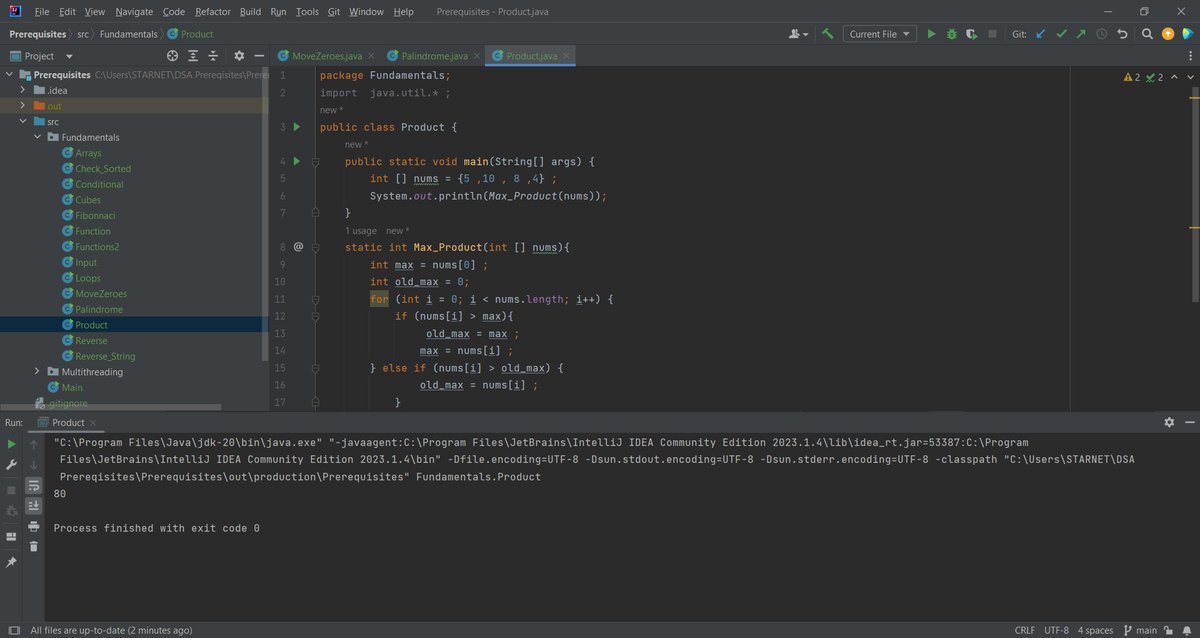
Task: Roll back changes with undo arrow
Action: tap(1122, 34)
